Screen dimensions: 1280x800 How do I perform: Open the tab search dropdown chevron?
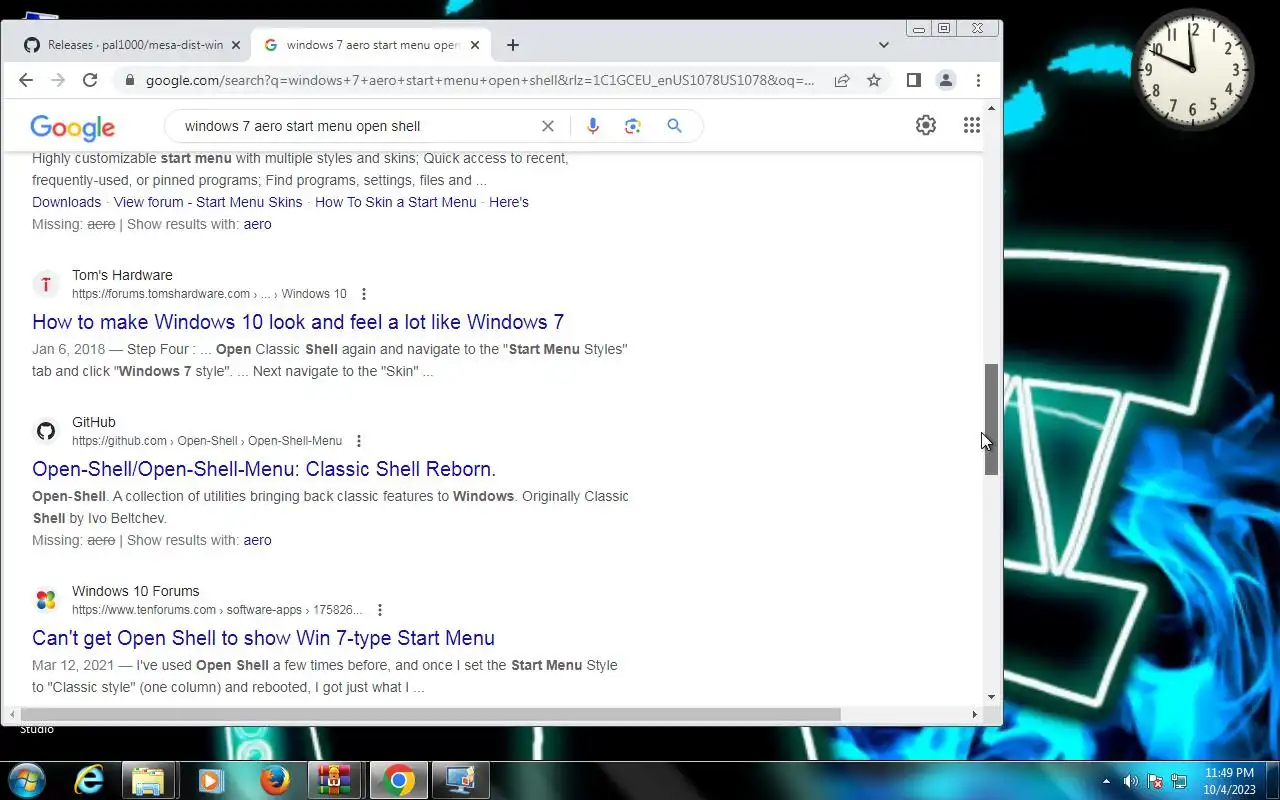[x=884, y=45]
